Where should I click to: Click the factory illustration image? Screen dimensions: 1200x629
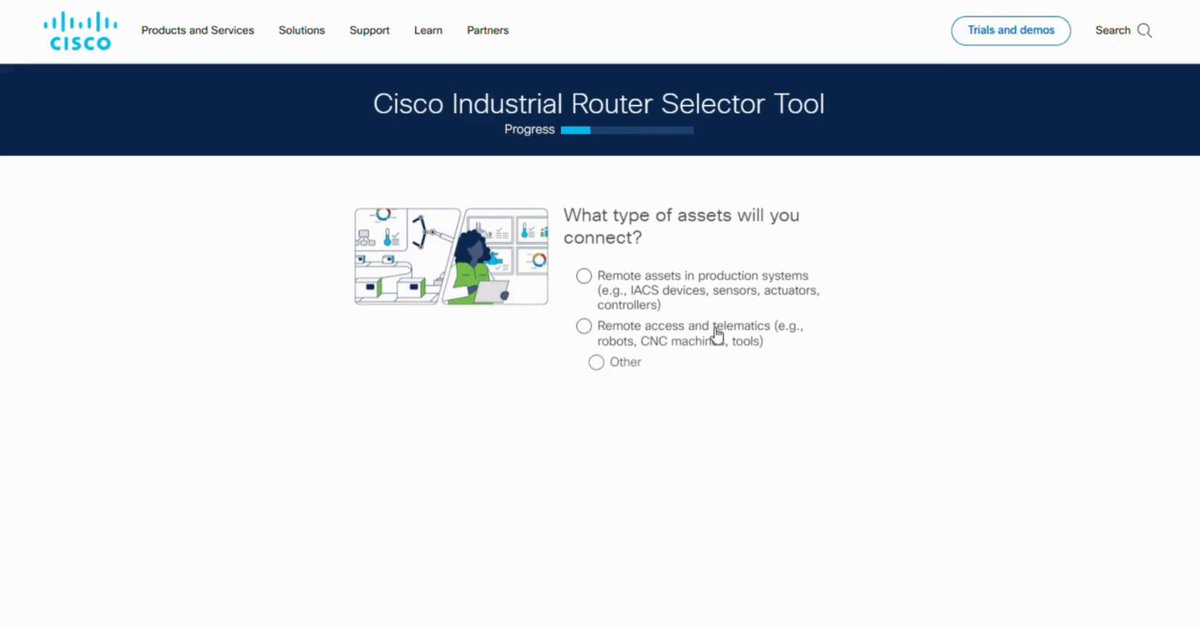click(451, 256)
